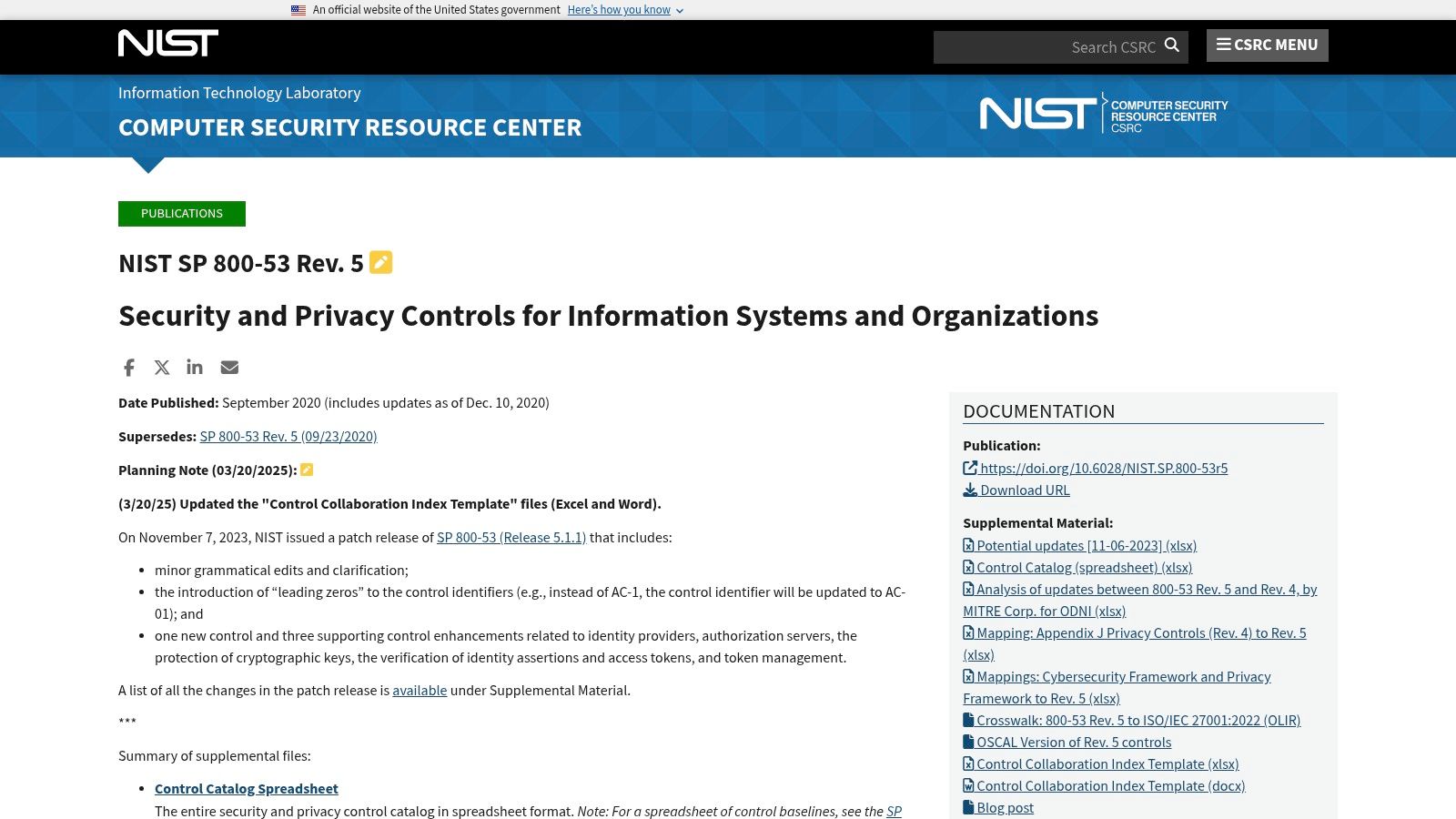Open the doi.org NIST.SP.800-53r5 publication link
1456x819 pixels.
click(x=1104, y=469)
